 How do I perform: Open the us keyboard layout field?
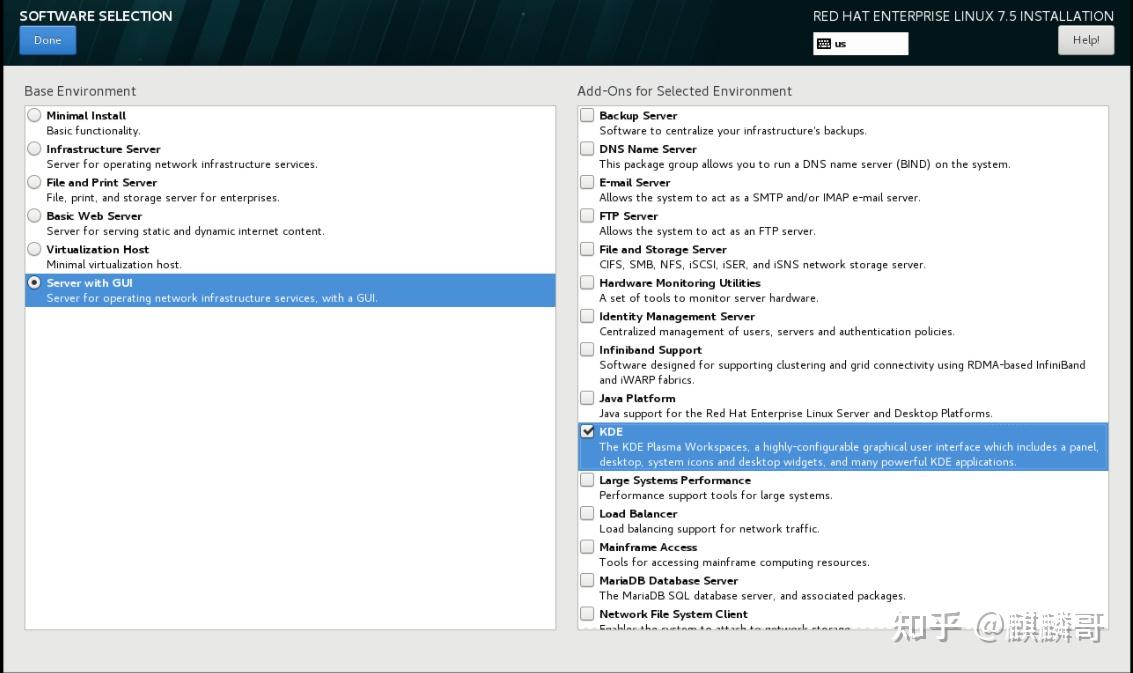coord(861,43)
